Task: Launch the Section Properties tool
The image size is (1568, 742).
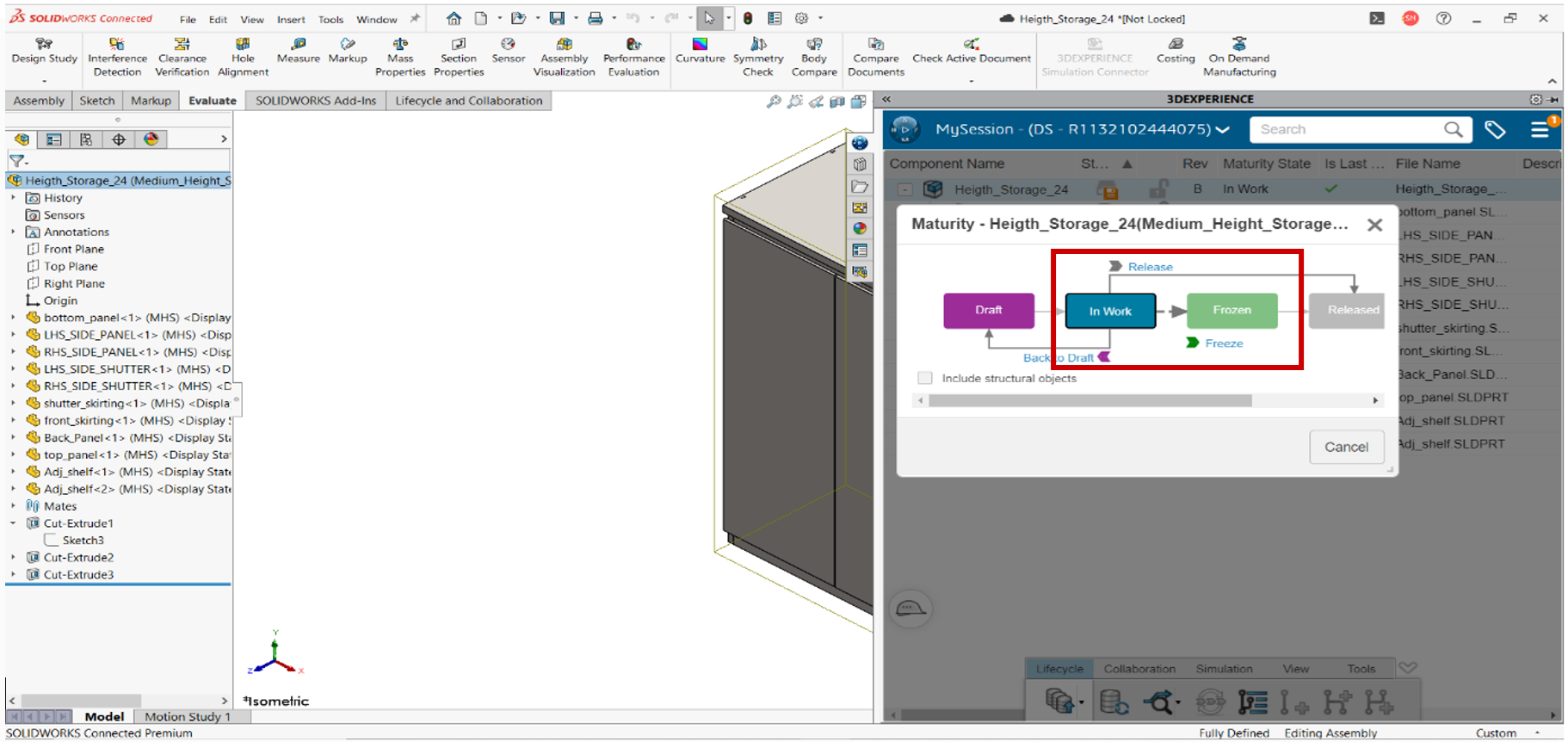Action: (x=458, y=57)
